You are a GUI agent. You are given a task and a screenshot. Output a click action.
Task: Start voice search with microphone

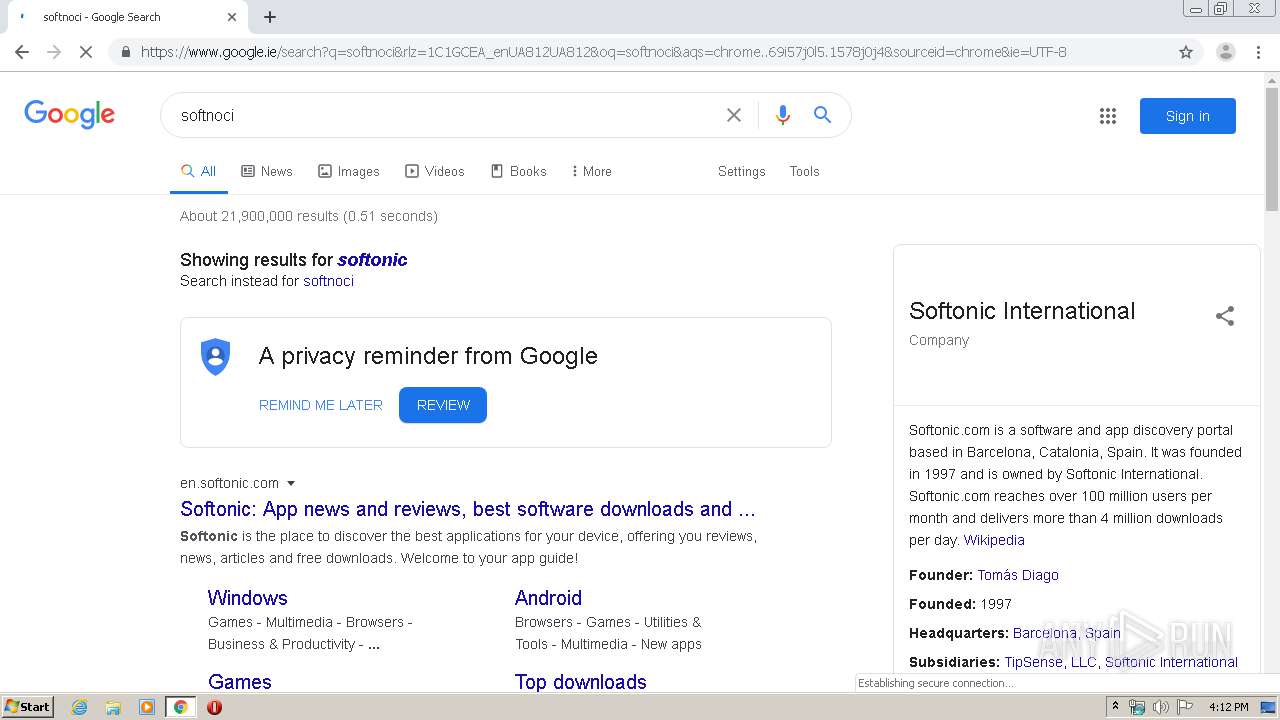(783, 115)
